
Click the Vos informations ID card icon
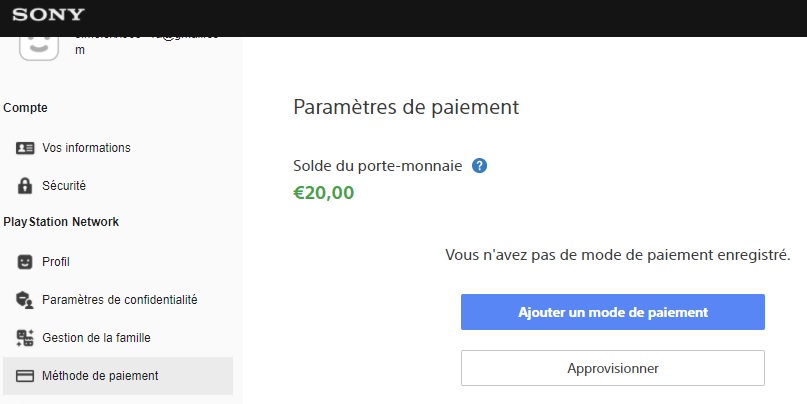click(x=25, y=148)
